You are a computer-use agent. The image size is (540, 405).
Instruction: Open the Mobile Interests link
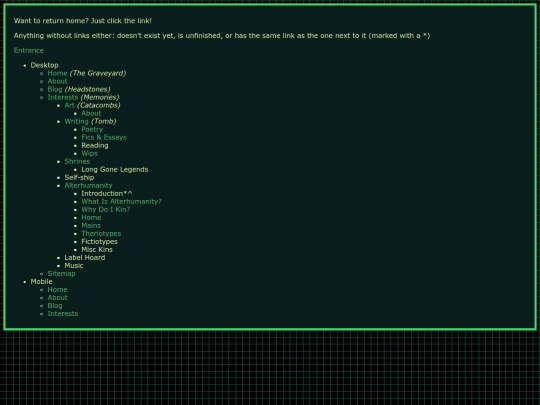click(63, 314)
